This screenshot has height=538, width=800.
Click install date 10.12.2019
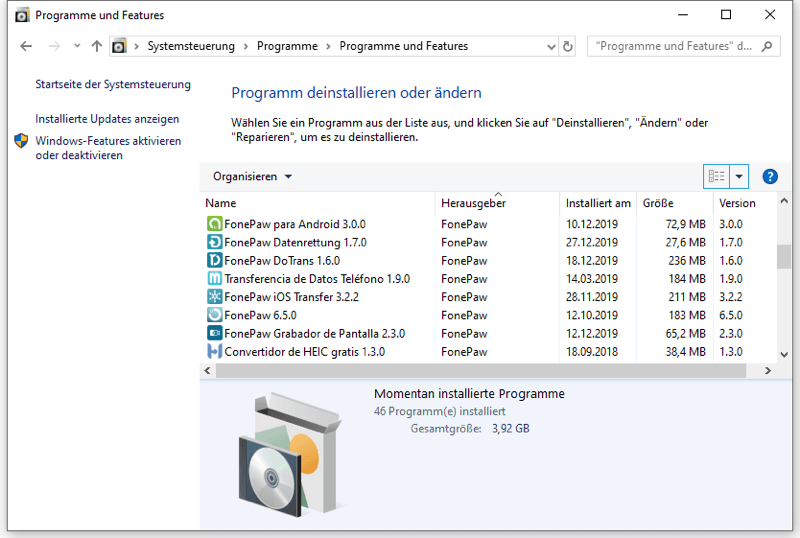click(591, 224)
